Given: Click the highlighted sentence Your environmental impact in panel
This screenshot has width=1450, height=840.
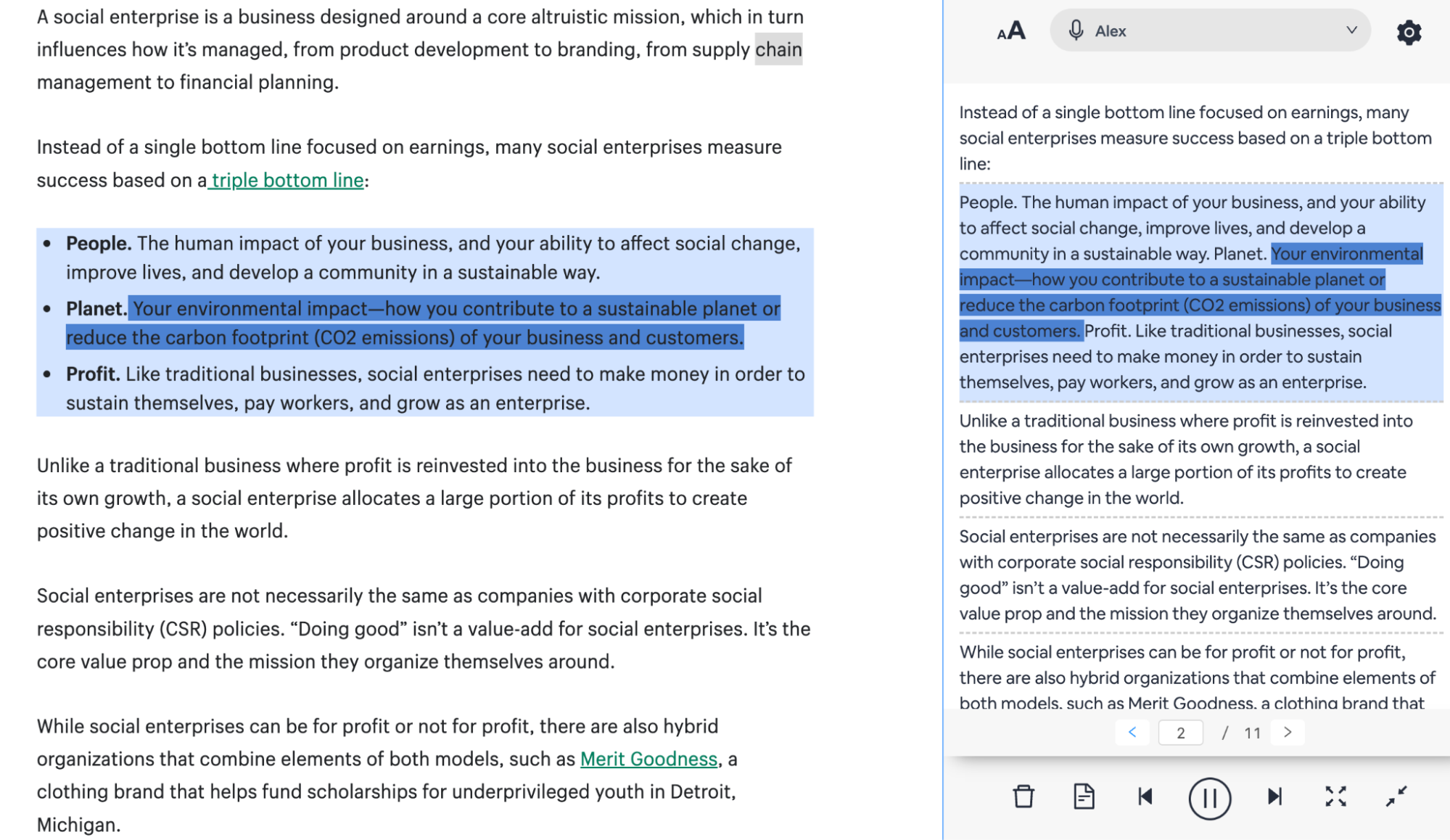Looking at the screenshot, I should [x=1200, y=292].
